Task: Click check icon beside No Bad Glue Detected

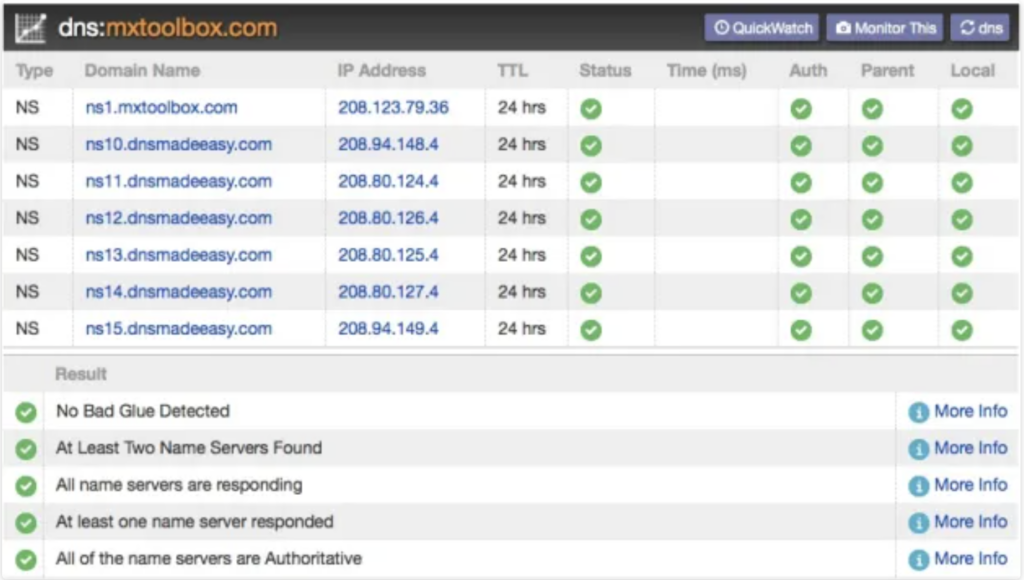Action: [26, 412]
